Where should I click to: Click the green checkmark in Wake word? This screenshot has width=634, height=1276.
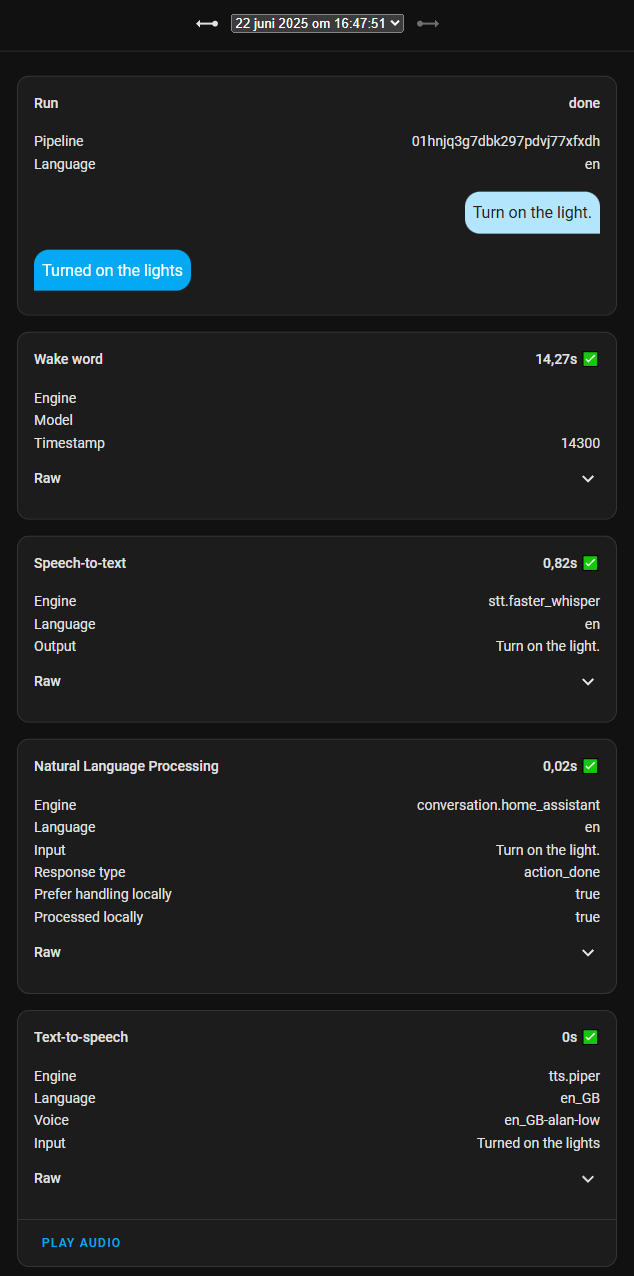coord(590,359)
